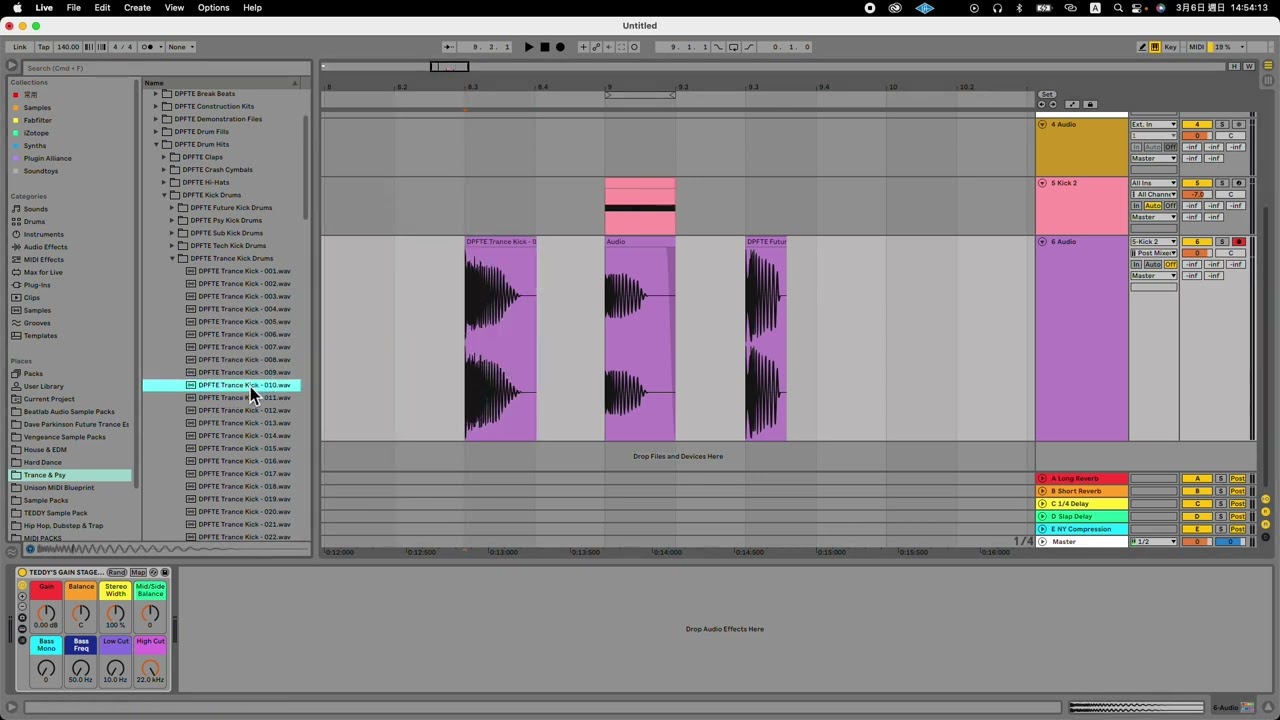1280x720 pixels.
Task: Enable the Follow playback icon
Action: point(448,47)
